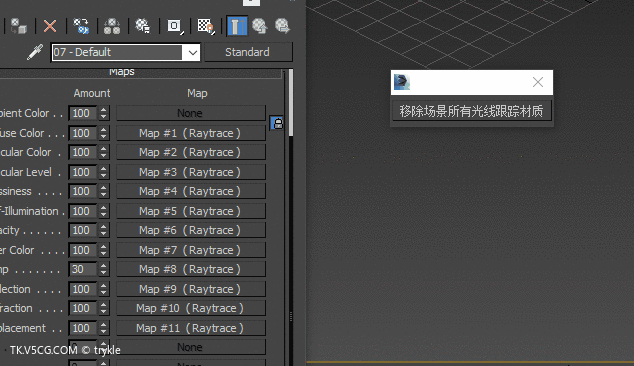Click the Make Material Copy icon
The width and height of the screenshot is (634, 366).
pos(81,26)
